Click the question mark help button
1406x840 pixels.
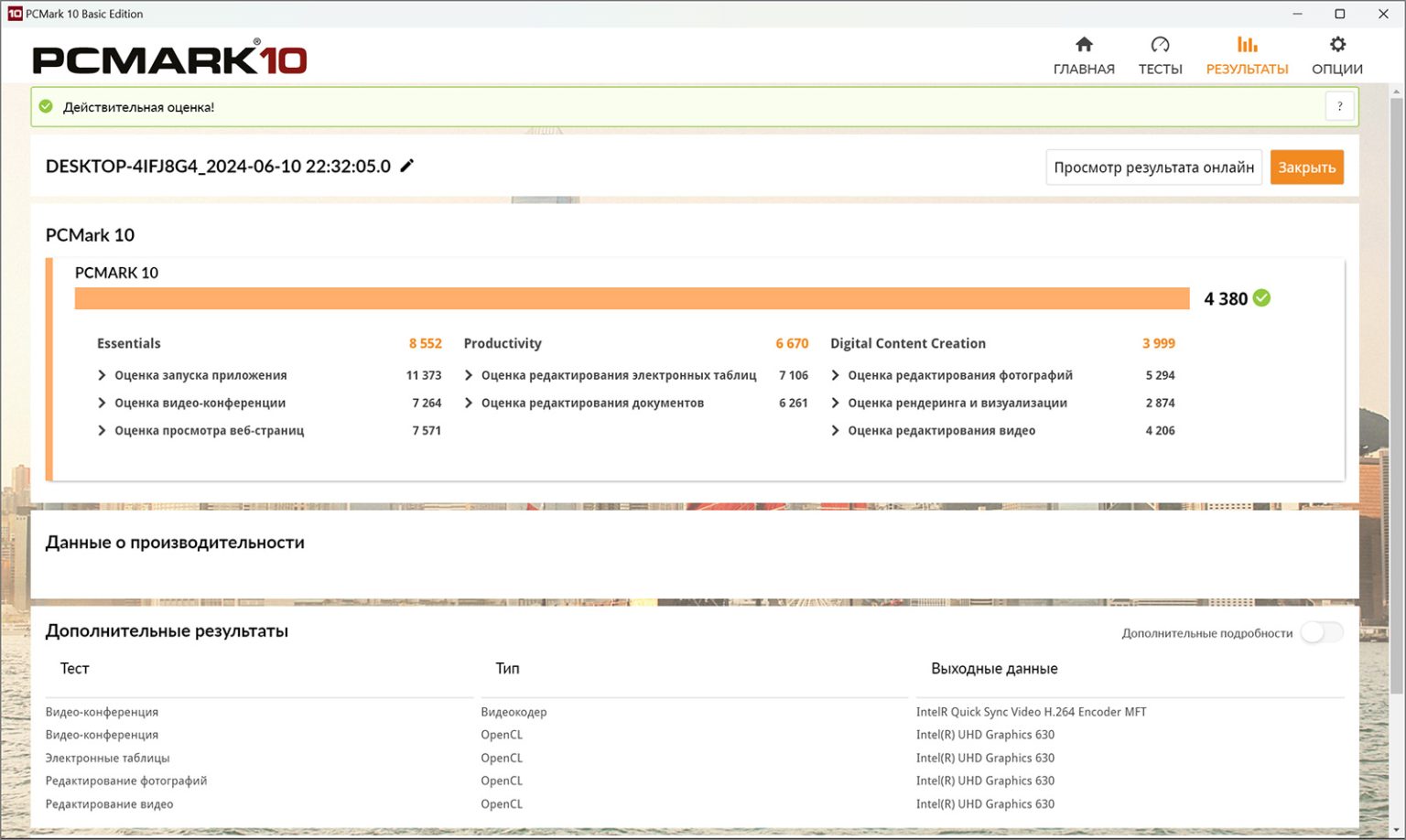point(1339,107)
